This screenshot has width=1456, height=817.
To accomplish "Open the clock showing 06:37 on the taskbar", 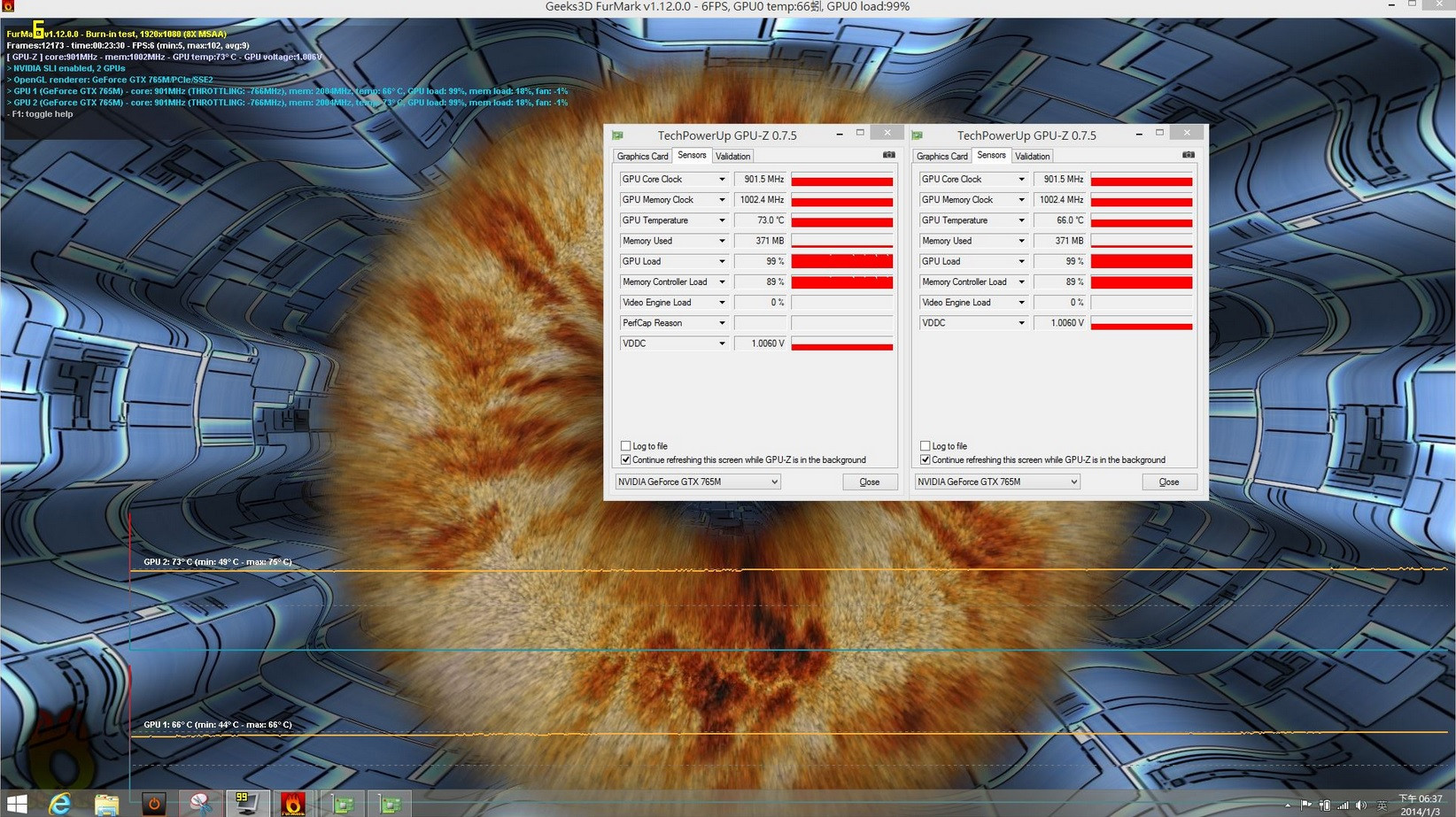I will 1420,805.
